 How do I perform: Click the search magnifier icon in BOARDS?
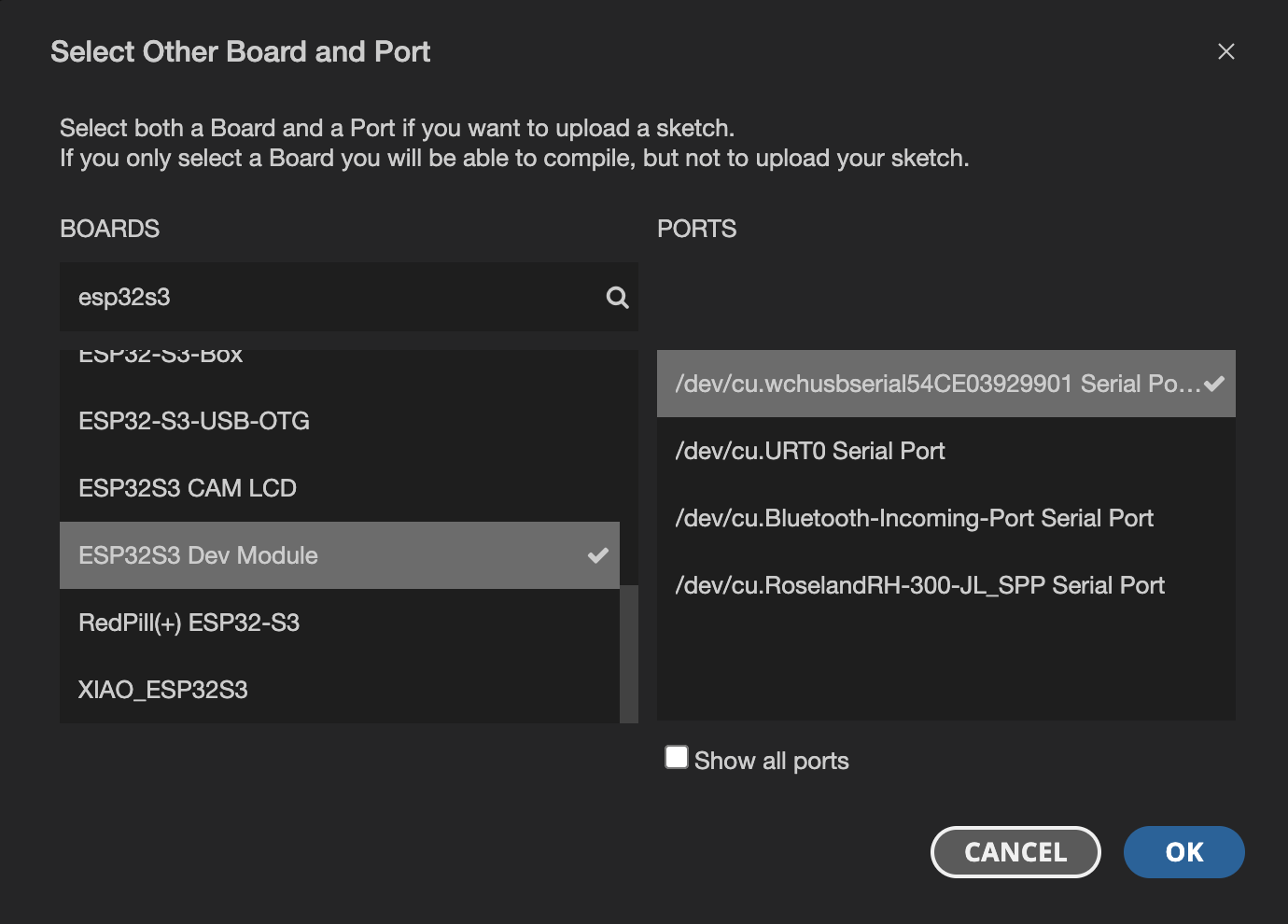pyautogui.click(x=617, y=297)
